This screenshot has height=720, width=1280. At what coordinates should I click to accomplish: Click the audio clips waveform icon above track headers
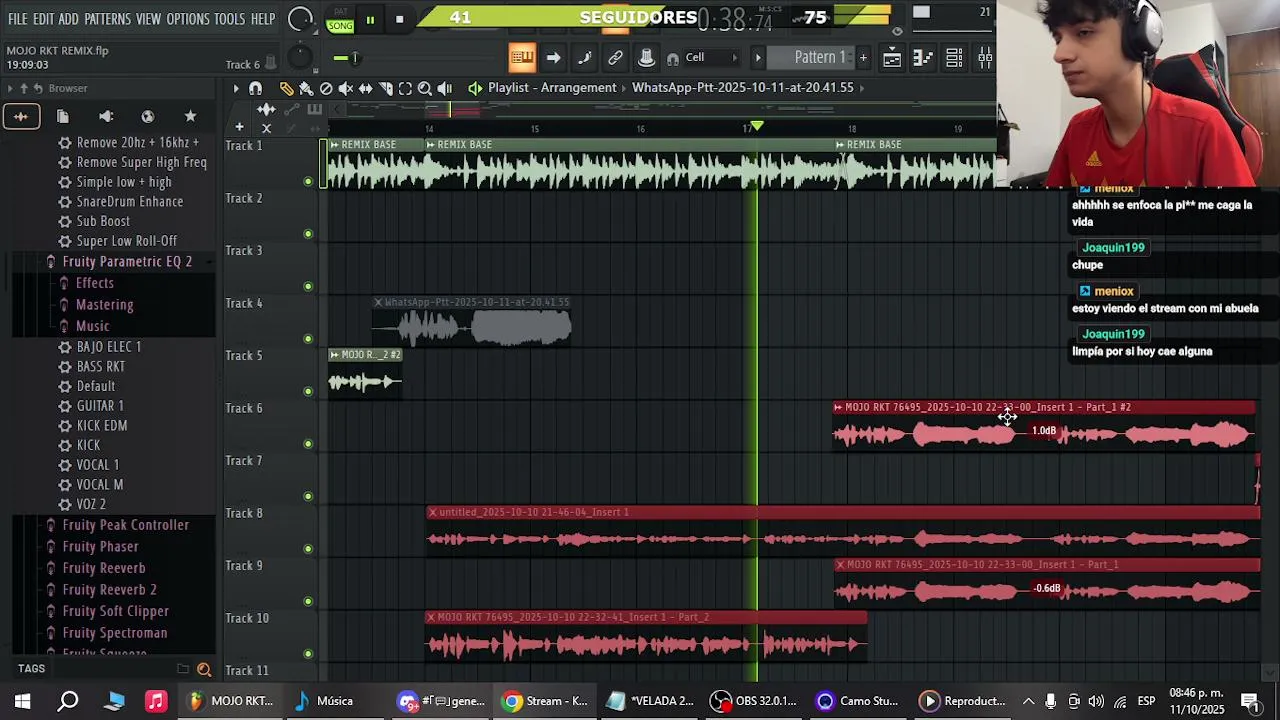266,109
